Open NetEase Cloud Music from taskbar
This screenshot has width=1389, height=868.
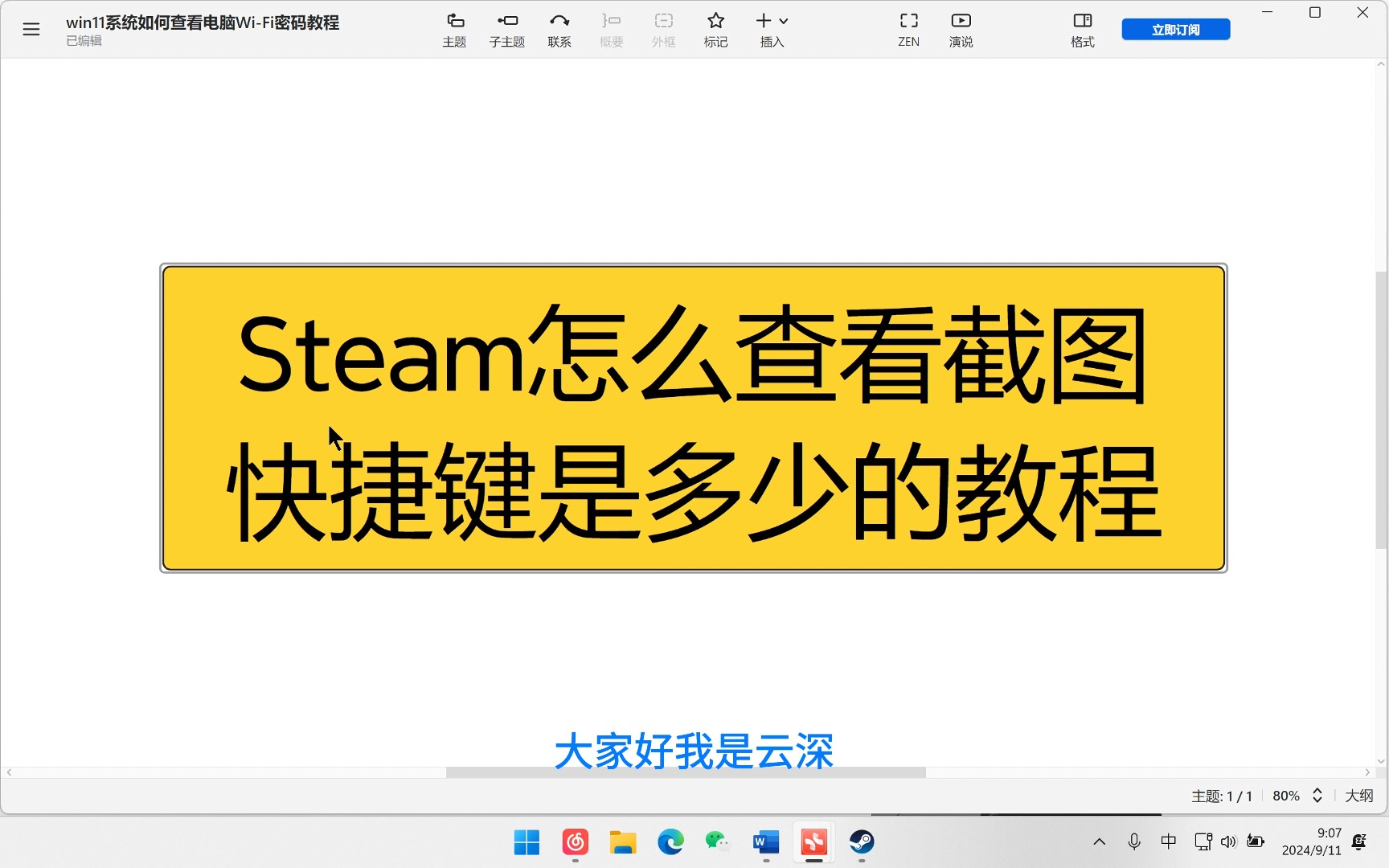click(x=576, y=842)
